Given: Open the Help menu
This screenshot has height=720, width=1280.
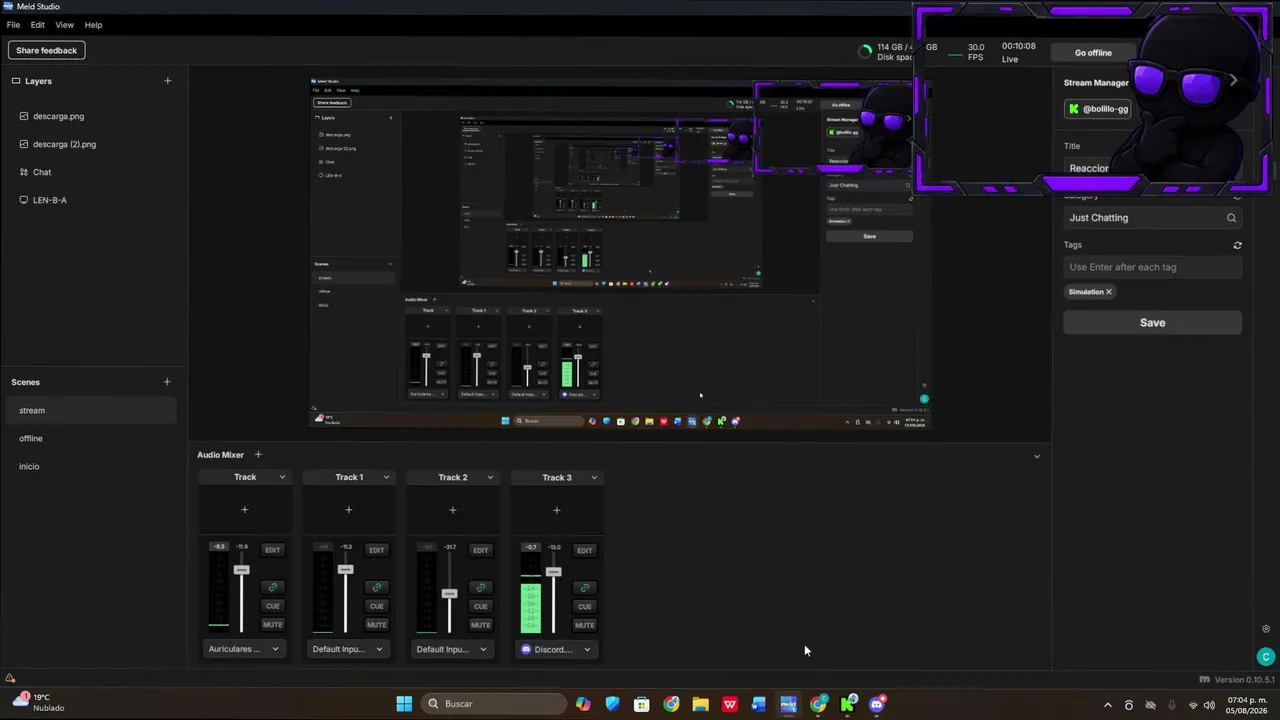Looking at the screenshot, I should pos(93,25).
